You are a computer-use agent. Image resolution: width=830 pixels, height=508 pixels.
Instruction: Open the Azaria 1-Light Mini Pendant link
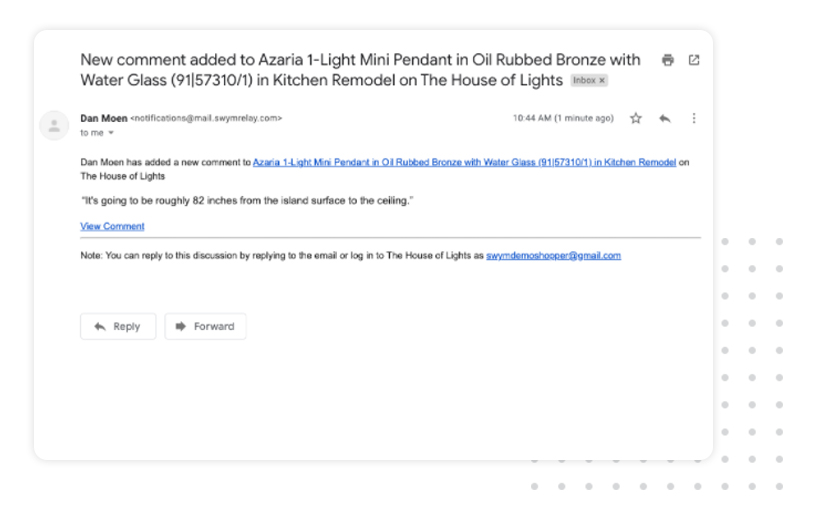pos(464,162)
